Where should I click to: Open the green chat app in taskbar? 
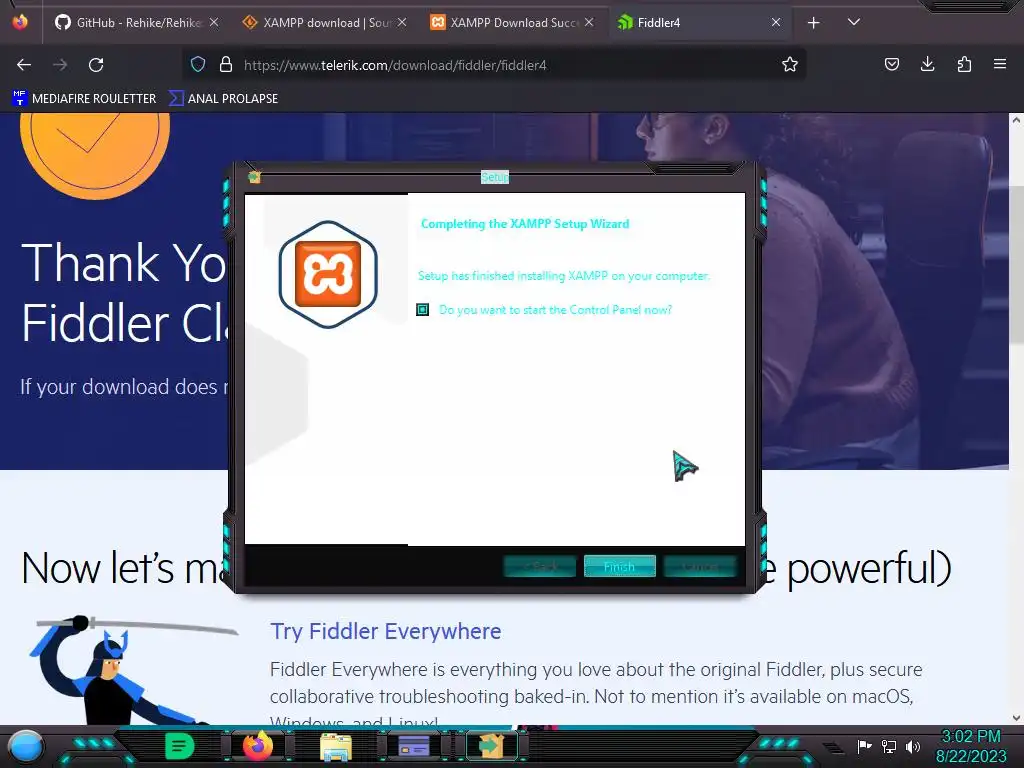(180, 746)
